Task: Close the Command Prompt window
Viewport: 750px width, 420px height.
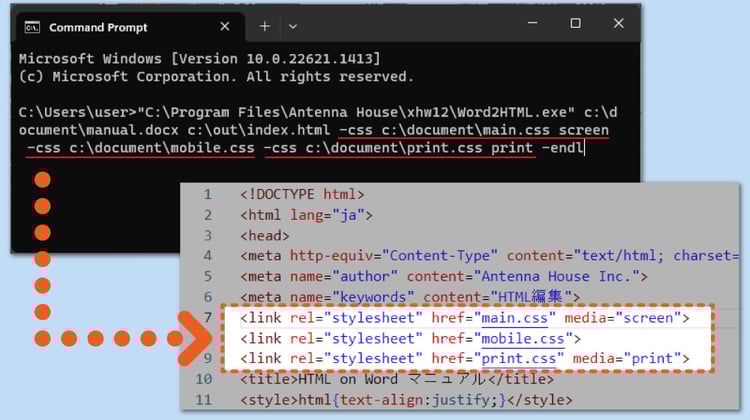Action: [618, 23]
